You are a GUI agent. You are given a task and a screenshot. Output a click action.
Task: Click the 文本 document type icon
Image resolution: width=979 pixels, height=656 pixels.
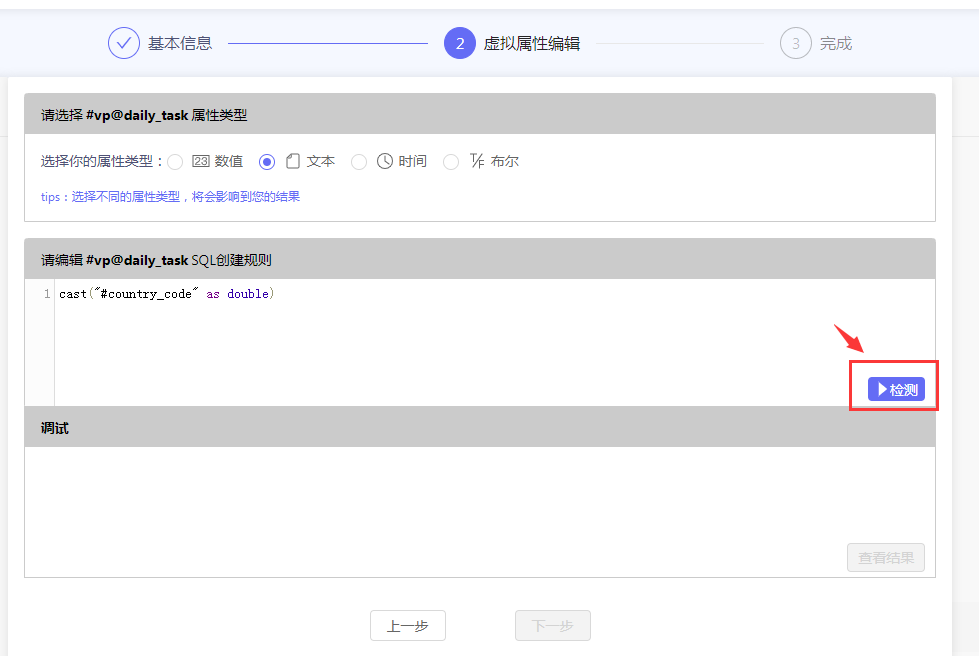pyautogui.click(x=293, y=161)
